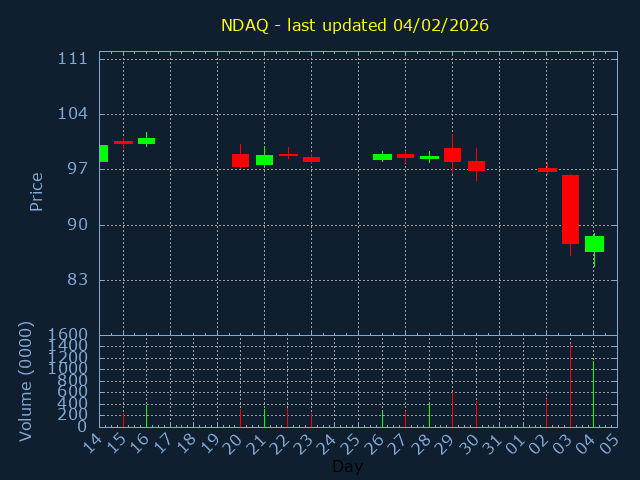Click the 97 price axis label
The image size is (640, 480).
coord(78,169)
